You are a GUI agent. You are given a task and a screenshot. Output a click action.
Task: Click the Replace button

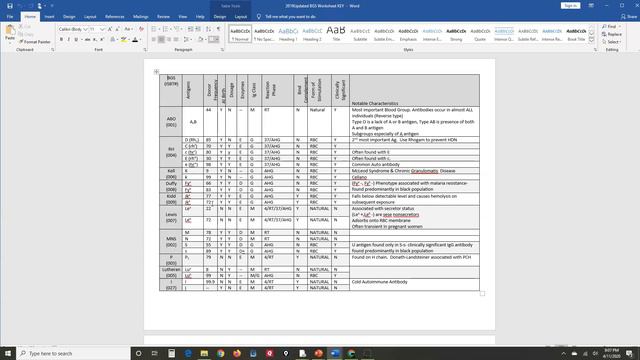tap(611, 34)
